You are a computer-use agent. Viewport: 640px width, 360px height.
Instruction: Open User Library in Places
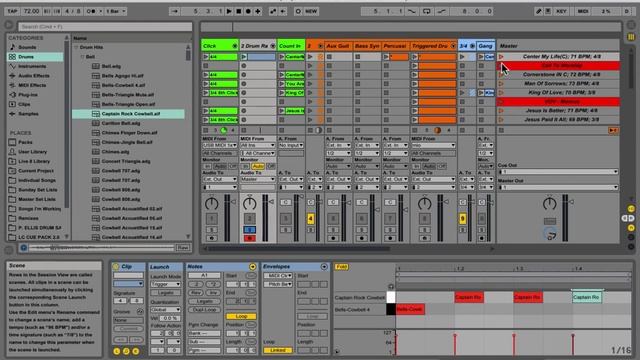coord(32,152)
